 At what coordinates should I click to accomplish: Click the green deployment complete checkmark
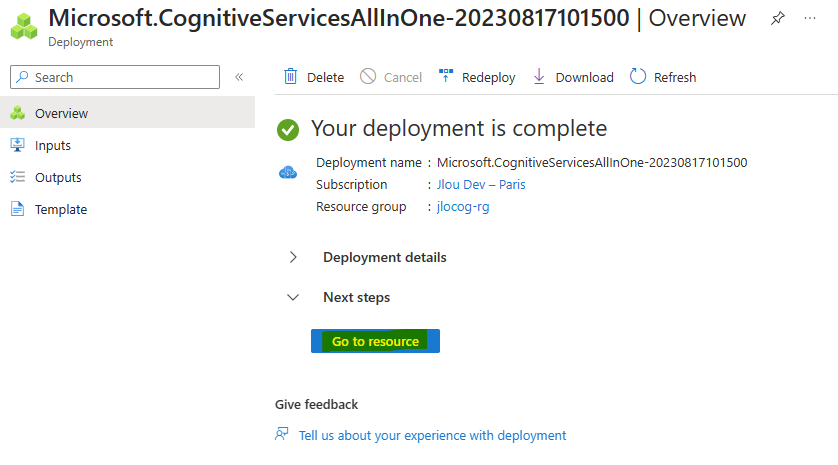click(x=288, y=129)
